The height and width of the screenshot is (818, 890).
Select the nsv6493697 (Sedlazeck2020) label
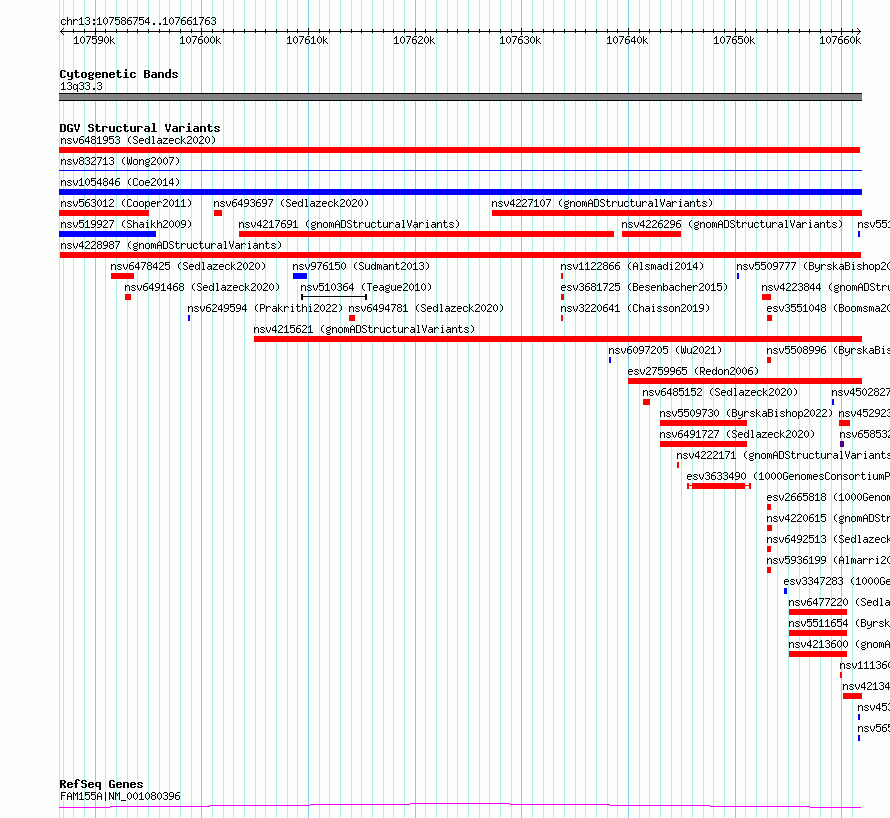click(x=291, y=203)
